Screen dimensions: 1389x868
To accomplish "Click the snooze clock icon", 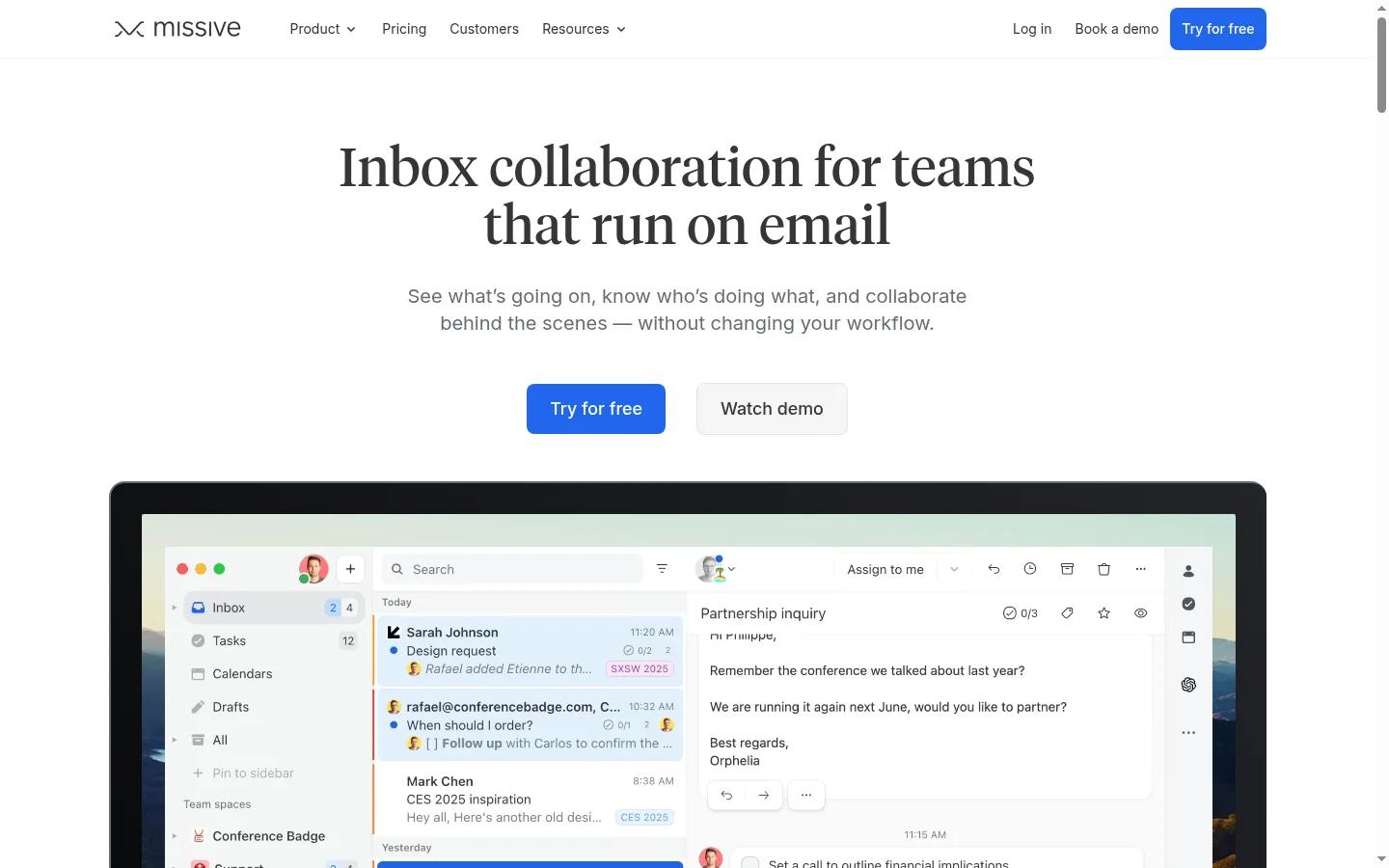I will (x=1030, y=569).
